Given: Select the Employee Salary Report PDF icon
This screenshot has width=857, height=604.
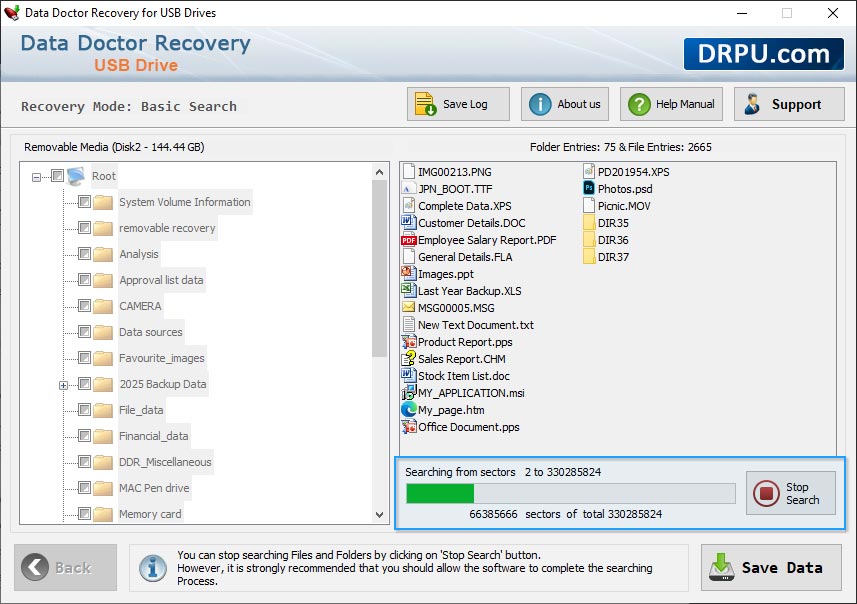Looking at the screenshot, I should click(408, 240).
